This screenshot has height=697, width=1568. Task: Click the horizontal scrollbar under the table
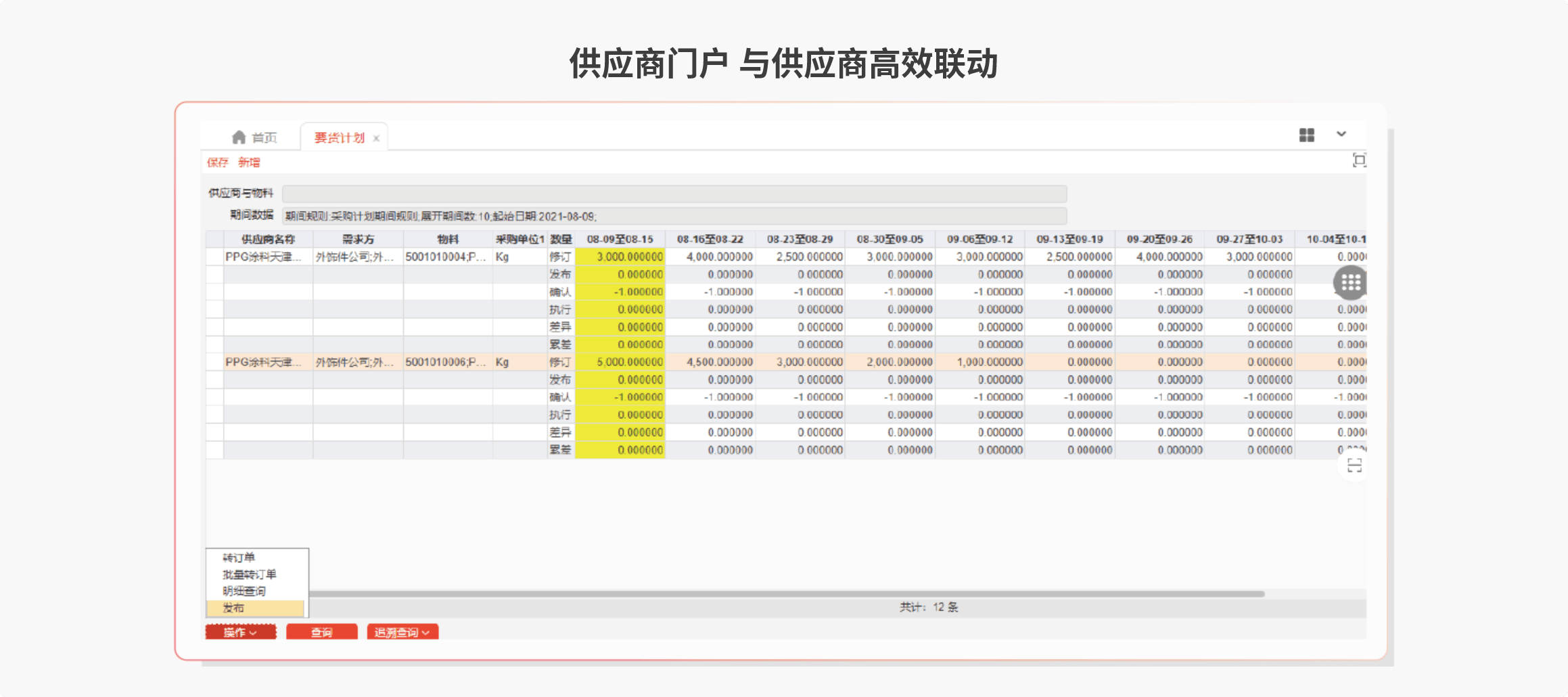(x=785, y=594)
